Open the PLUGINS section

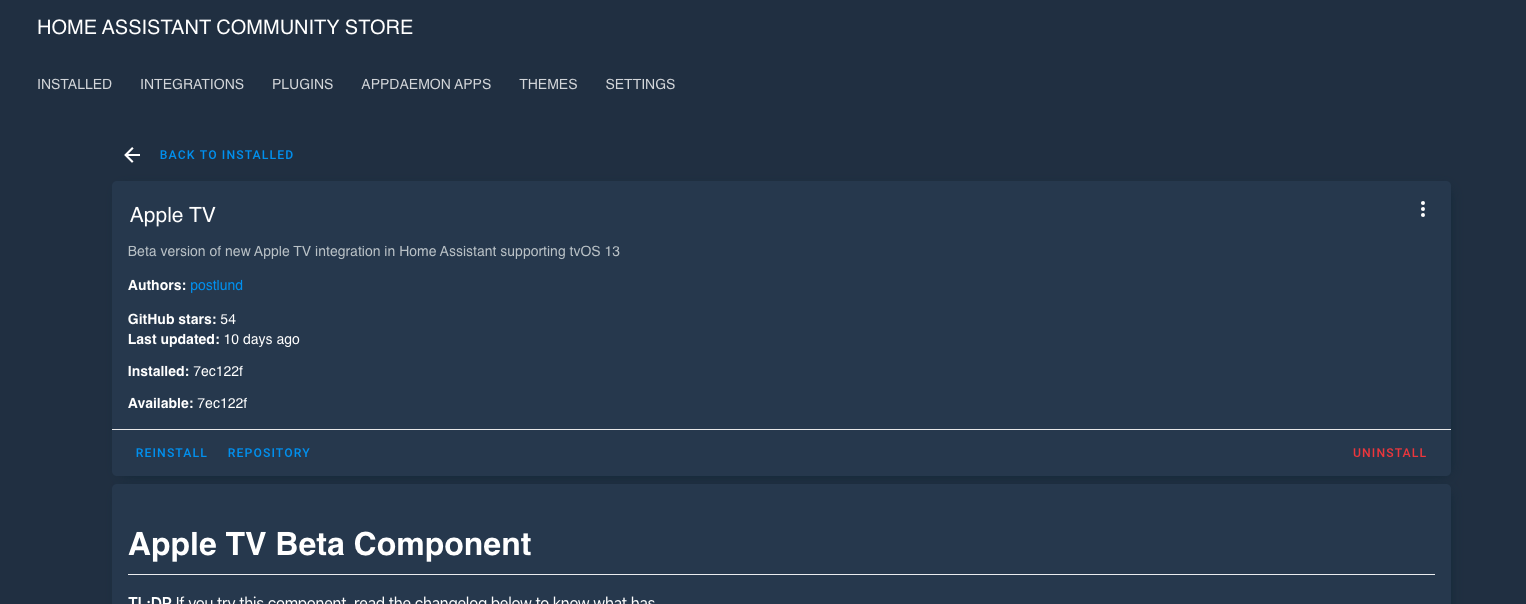click(x=302, y=84)
